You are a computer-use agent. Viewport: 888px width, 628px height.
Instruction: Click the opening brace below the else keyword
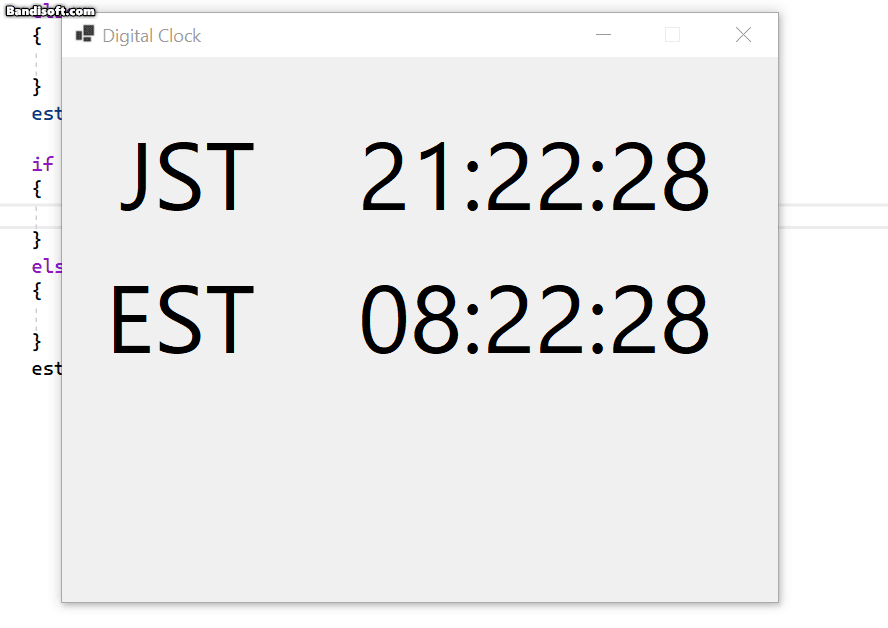click(37, 292)
